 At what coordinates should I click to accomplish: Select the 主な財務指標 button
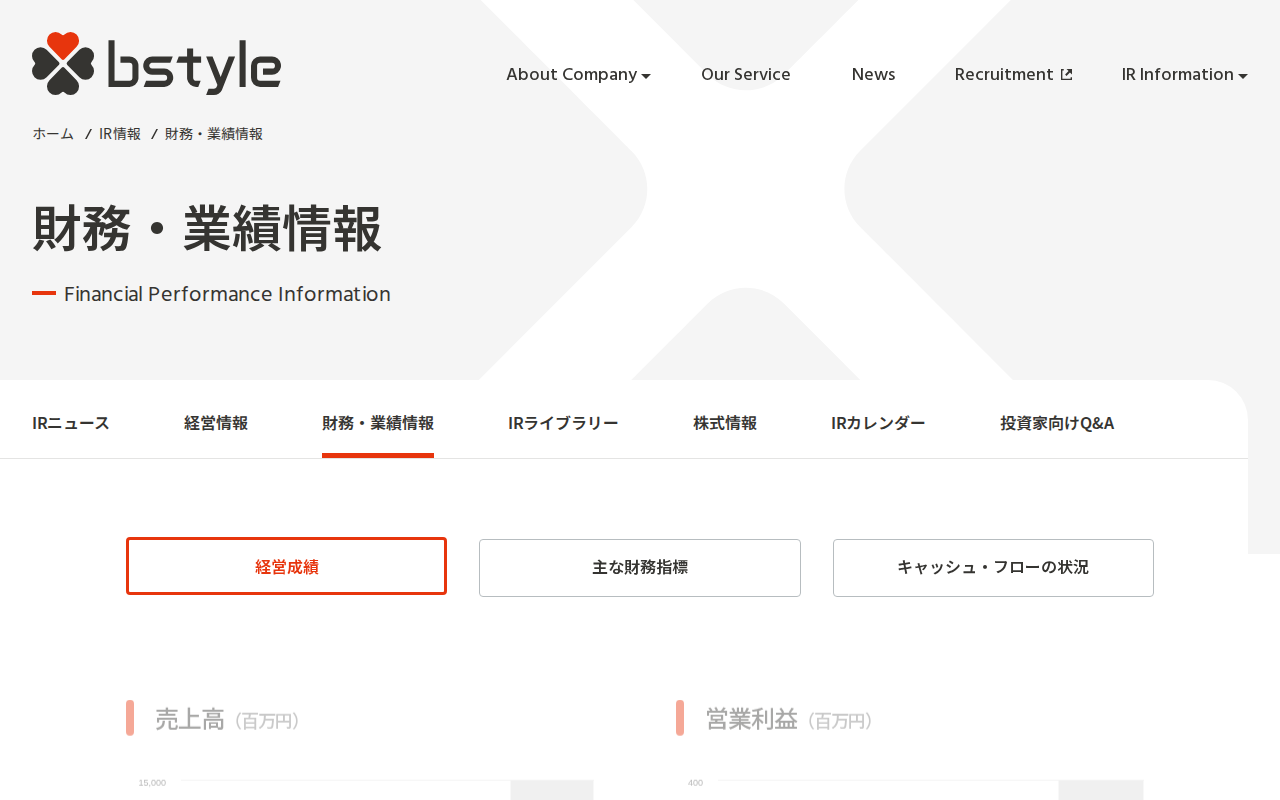(x=640, y=568)
